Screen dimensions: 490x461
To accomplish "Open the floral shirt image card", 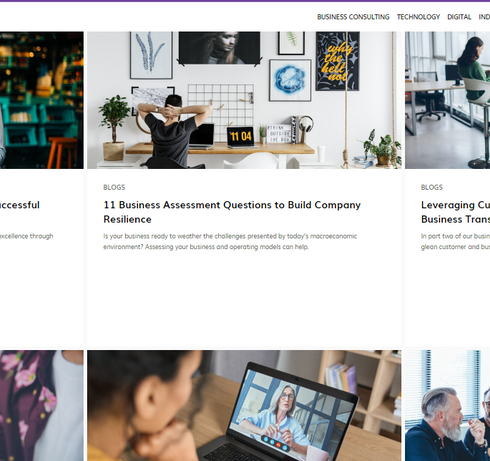I will (42, 405).
